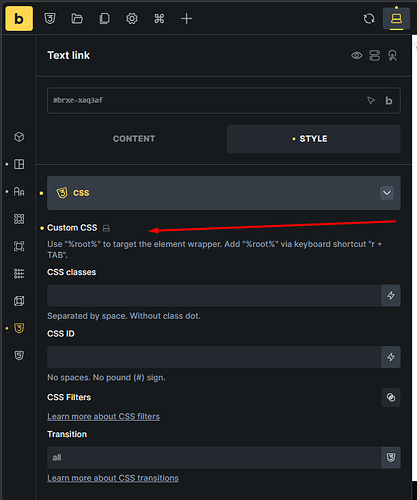
Task: Open Learn more about CSS transitions link
Action: (x=113, y=478)
